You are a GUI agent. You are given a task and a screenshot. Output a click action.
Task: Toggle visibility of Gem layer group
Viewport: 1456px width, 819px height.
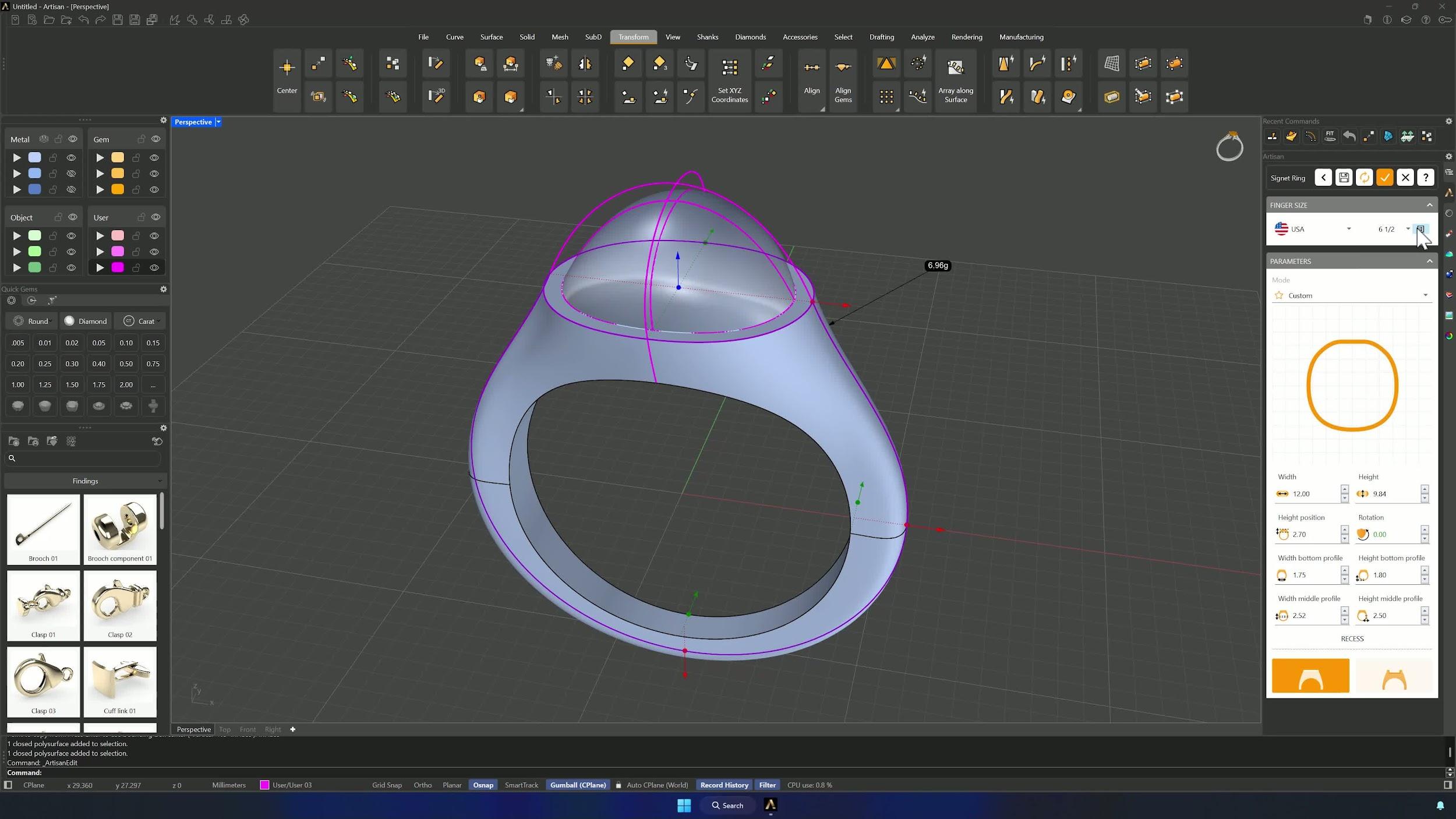tap(156, 139)
